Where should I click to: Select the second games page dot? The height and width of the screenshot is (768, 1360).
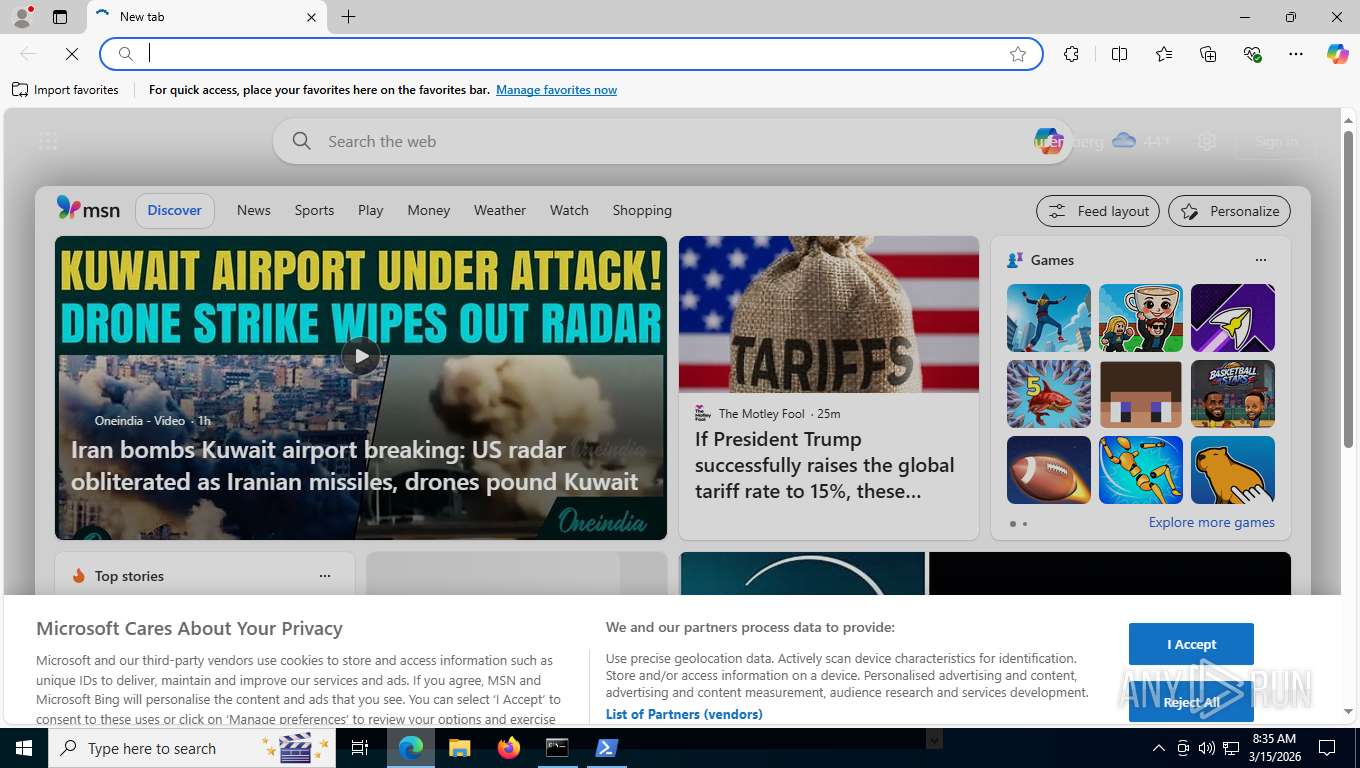pyautogui.click(x=1025, y=524)
